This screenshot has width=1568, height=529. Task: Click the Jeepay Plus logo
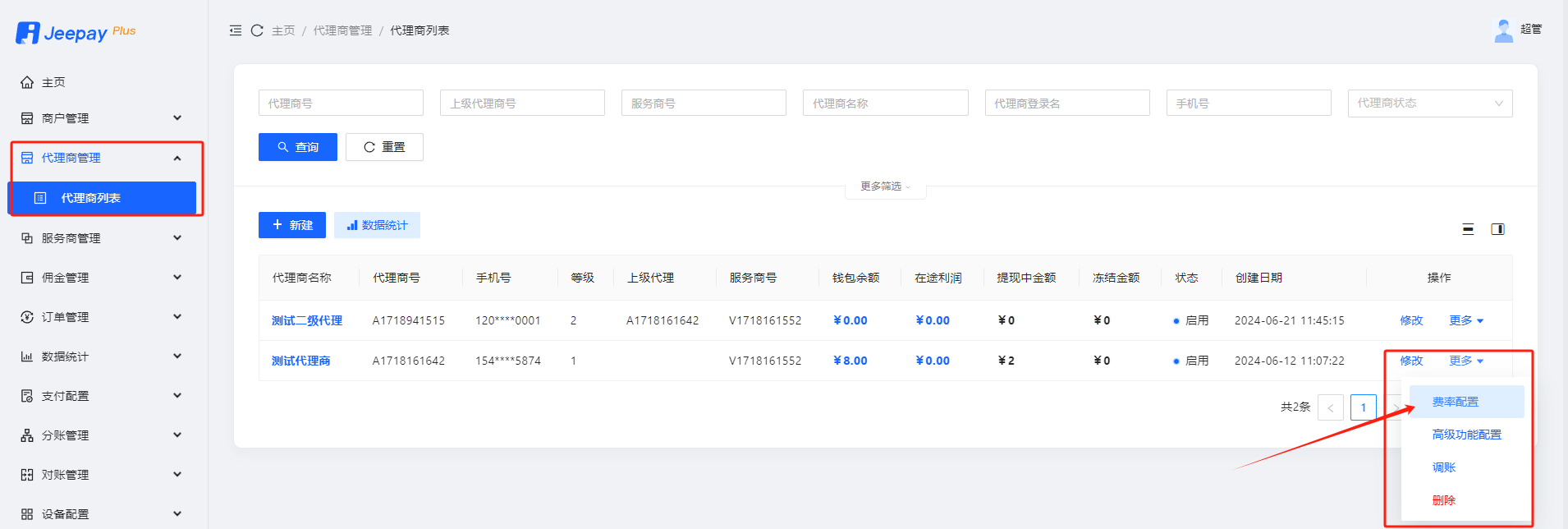[76, 33]
